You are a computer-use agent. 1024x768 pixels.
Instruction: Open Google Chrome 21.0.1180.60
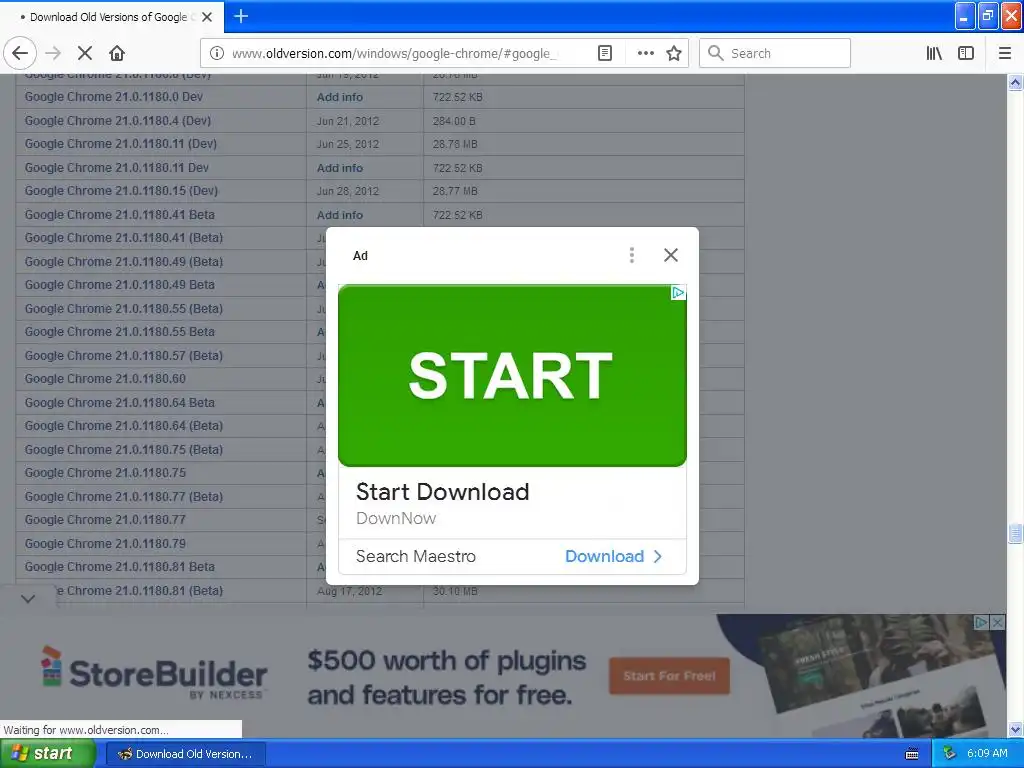click(105, 379)
